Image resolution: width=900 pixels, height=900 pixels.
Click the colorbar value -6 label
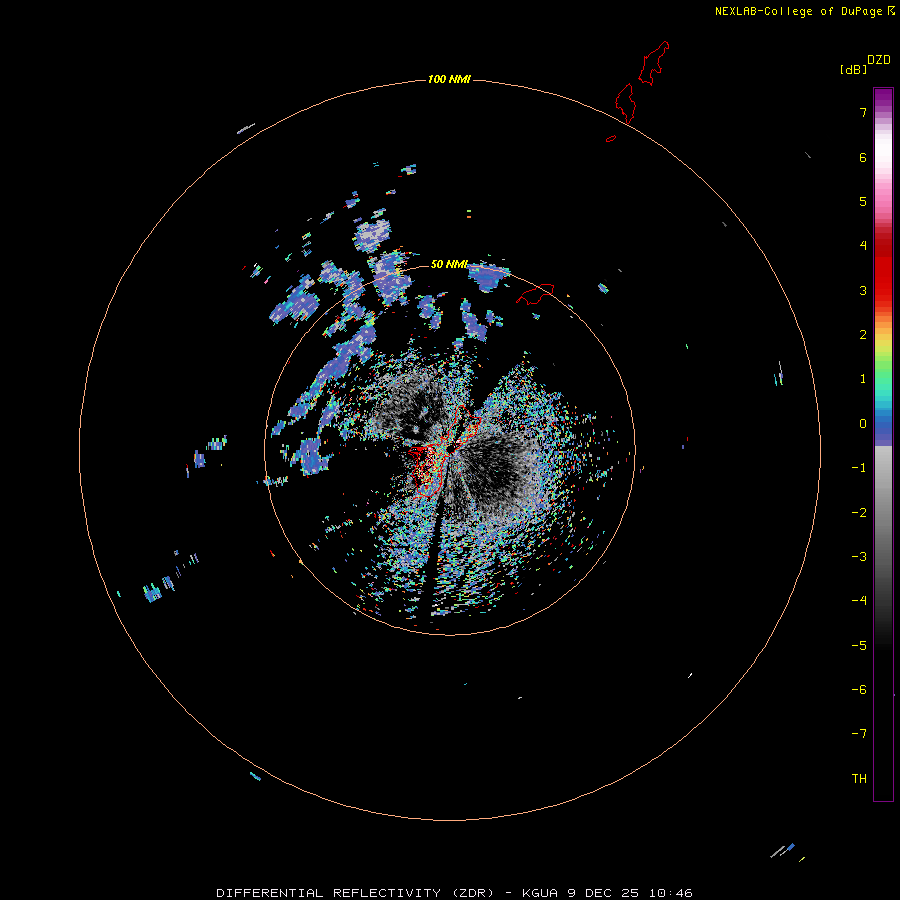pyautogui.click(x=859, y=690)
